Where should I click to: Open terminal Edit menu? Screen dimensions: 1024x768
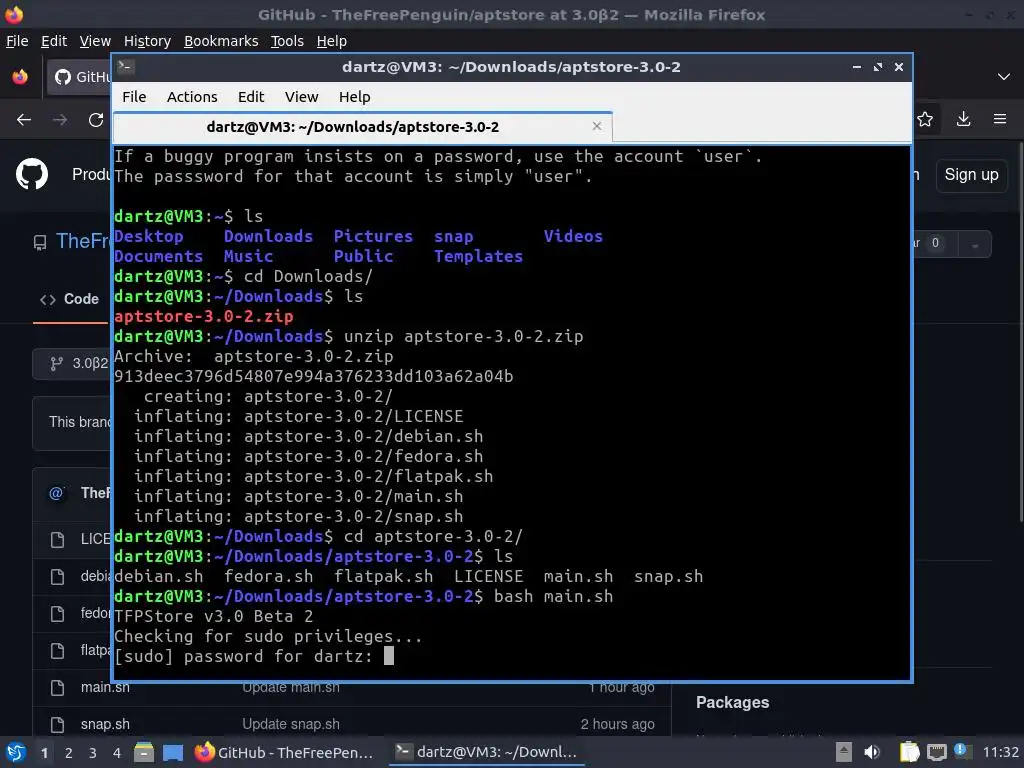(x=251, y=97)
